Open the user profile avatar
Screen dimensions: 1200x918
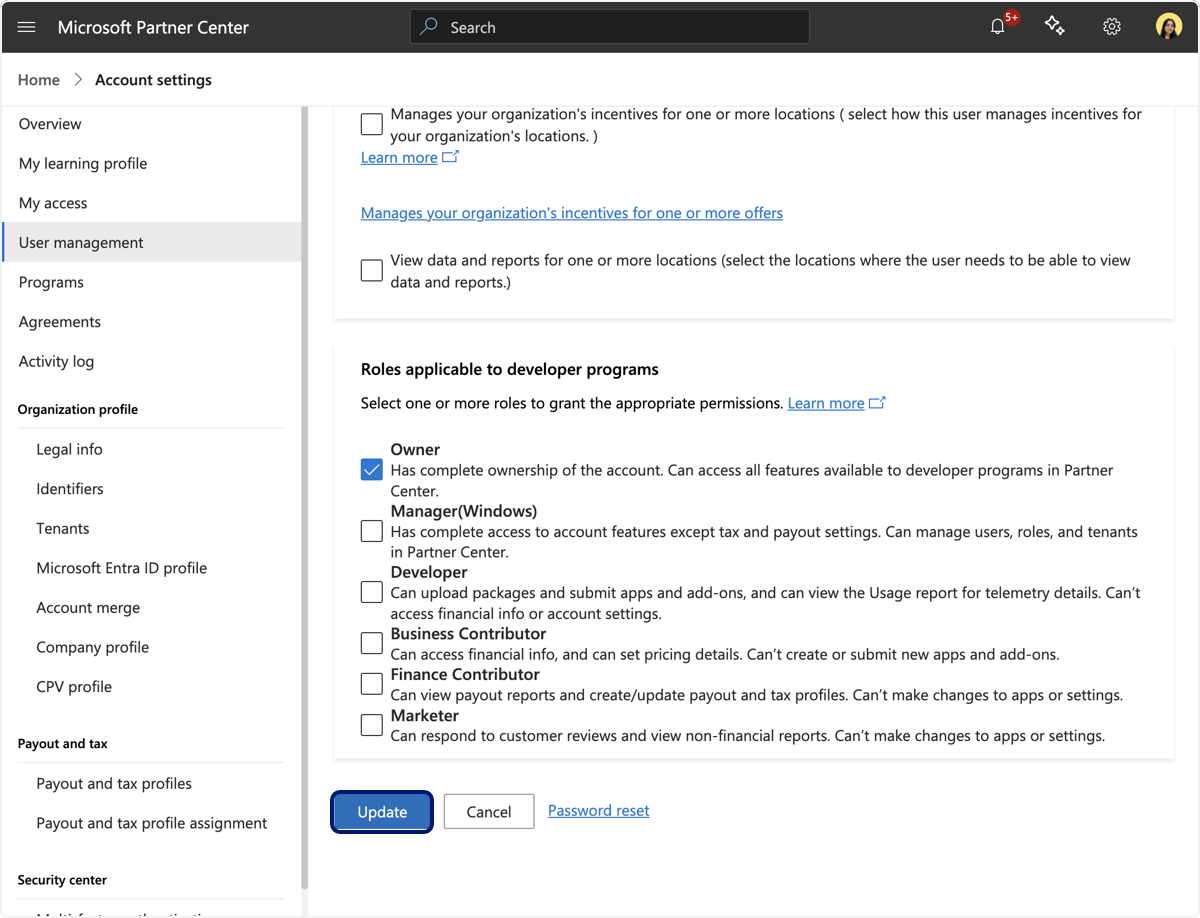click(1169, 27)
